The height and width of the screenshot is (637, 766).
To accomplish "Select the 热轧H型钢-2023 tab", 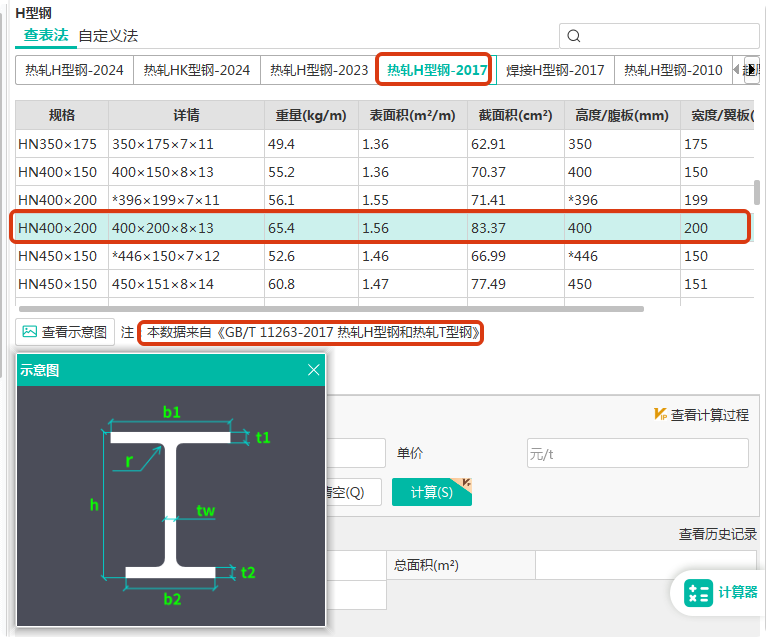I will click(x=319, y=70).
